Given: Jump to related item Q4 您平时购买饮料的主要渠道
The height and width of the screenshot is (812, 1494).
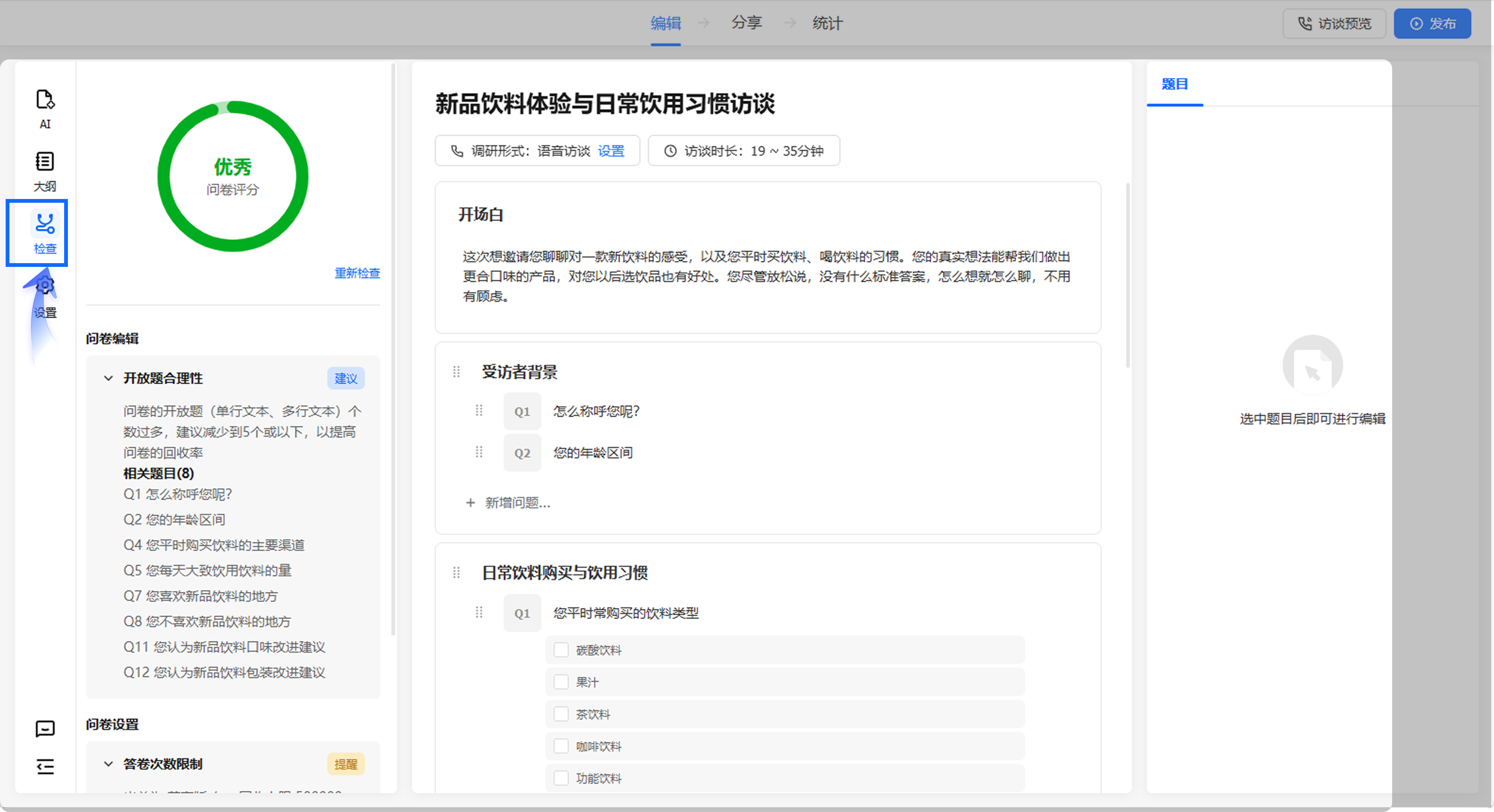Looking at the screenshot, I should [x=214, y=545].
